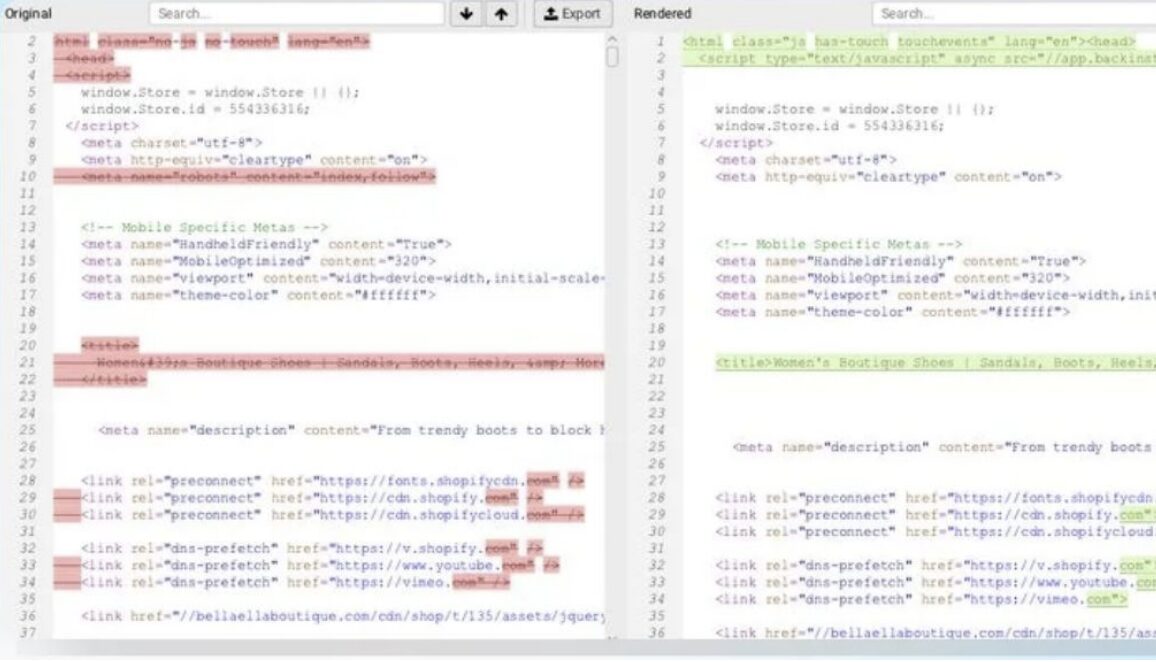Click the closing script tag line in Rendered
1156x662 pixels.
tap(736, 143)
